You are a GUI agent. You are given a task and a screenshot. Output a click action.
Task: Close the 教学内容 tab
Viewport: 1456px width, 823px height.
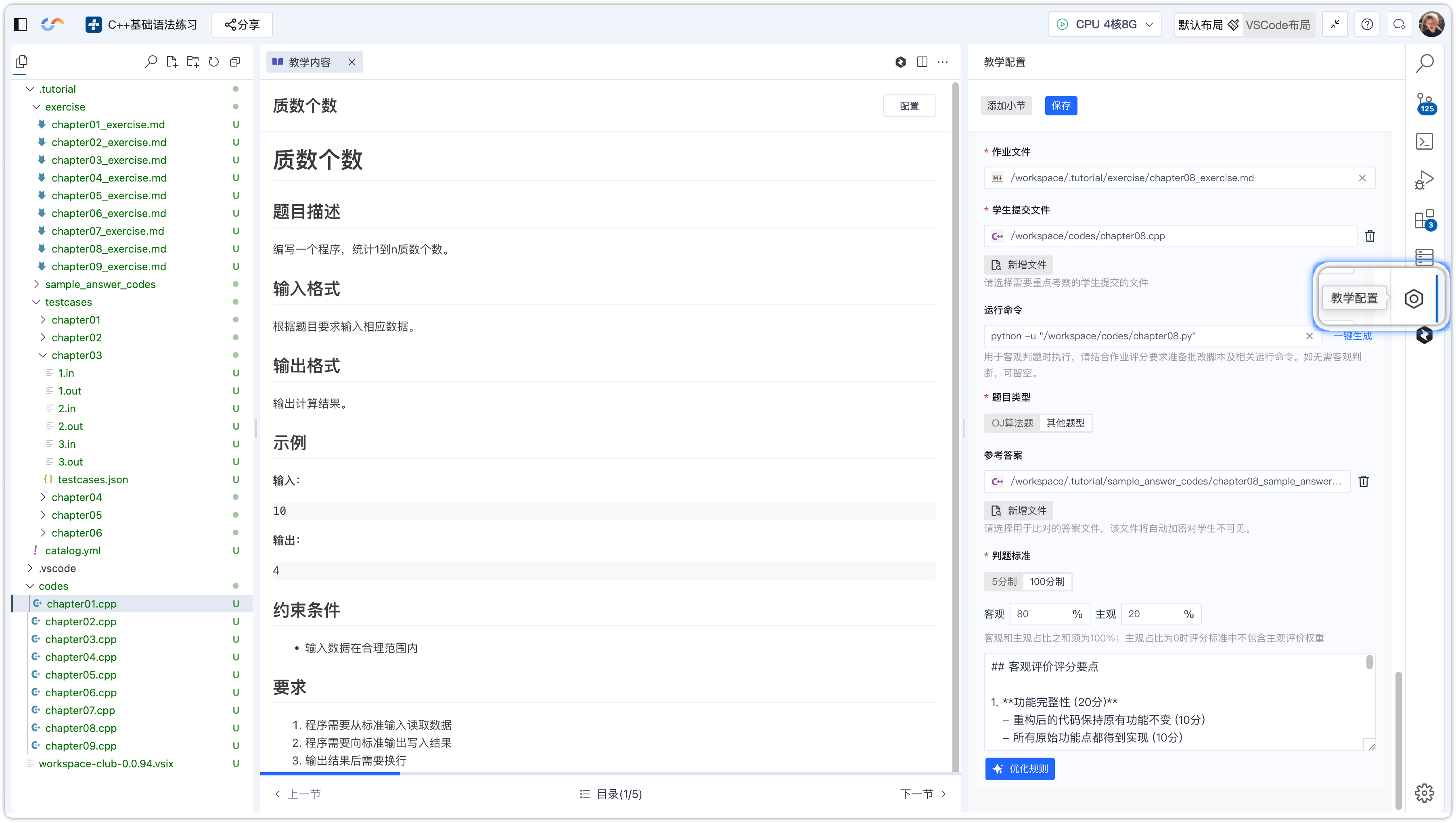point(351,62)
